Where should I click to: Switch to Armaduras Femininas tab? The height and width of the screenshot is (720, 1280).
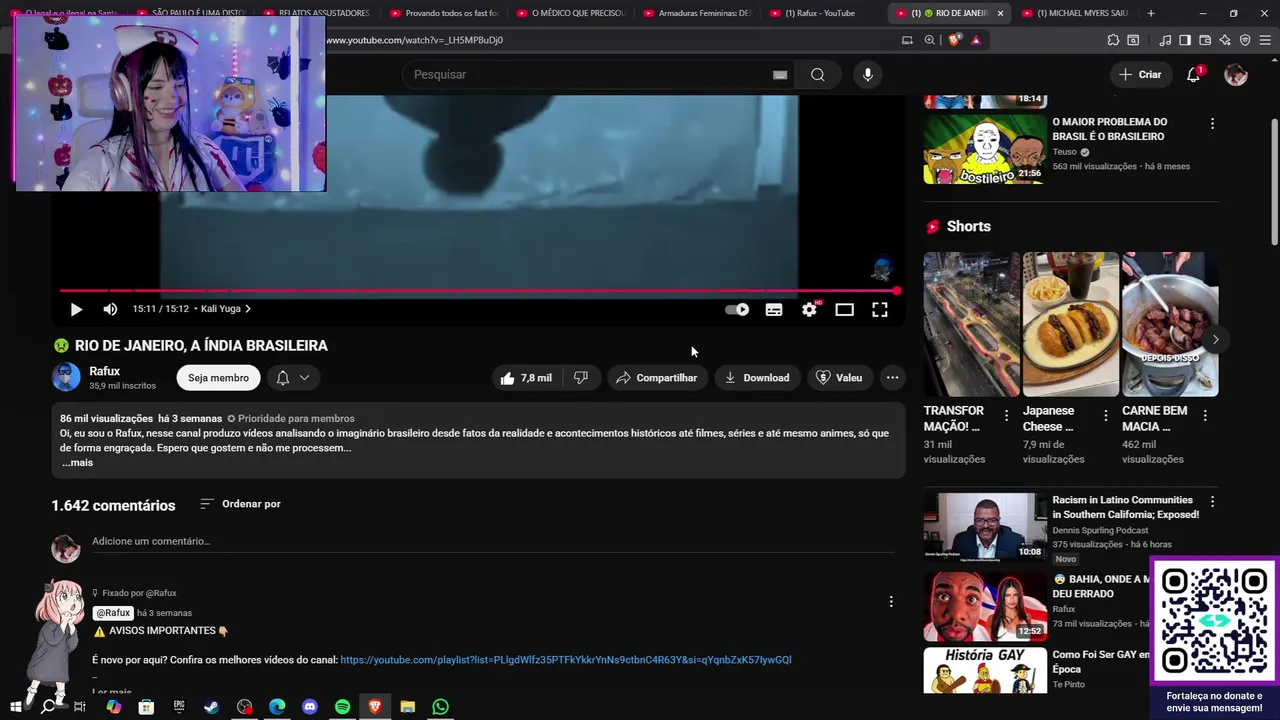697,13
